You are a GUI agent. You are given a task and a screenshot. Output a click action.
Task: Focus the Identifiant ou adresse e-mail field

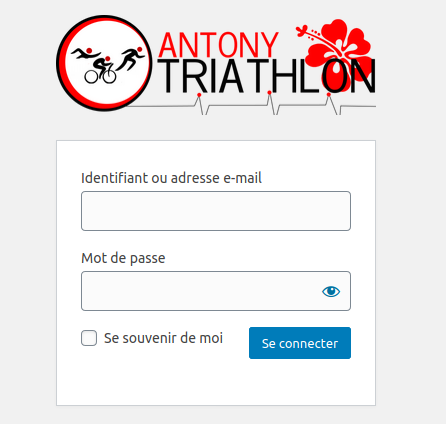click(216, 211)
